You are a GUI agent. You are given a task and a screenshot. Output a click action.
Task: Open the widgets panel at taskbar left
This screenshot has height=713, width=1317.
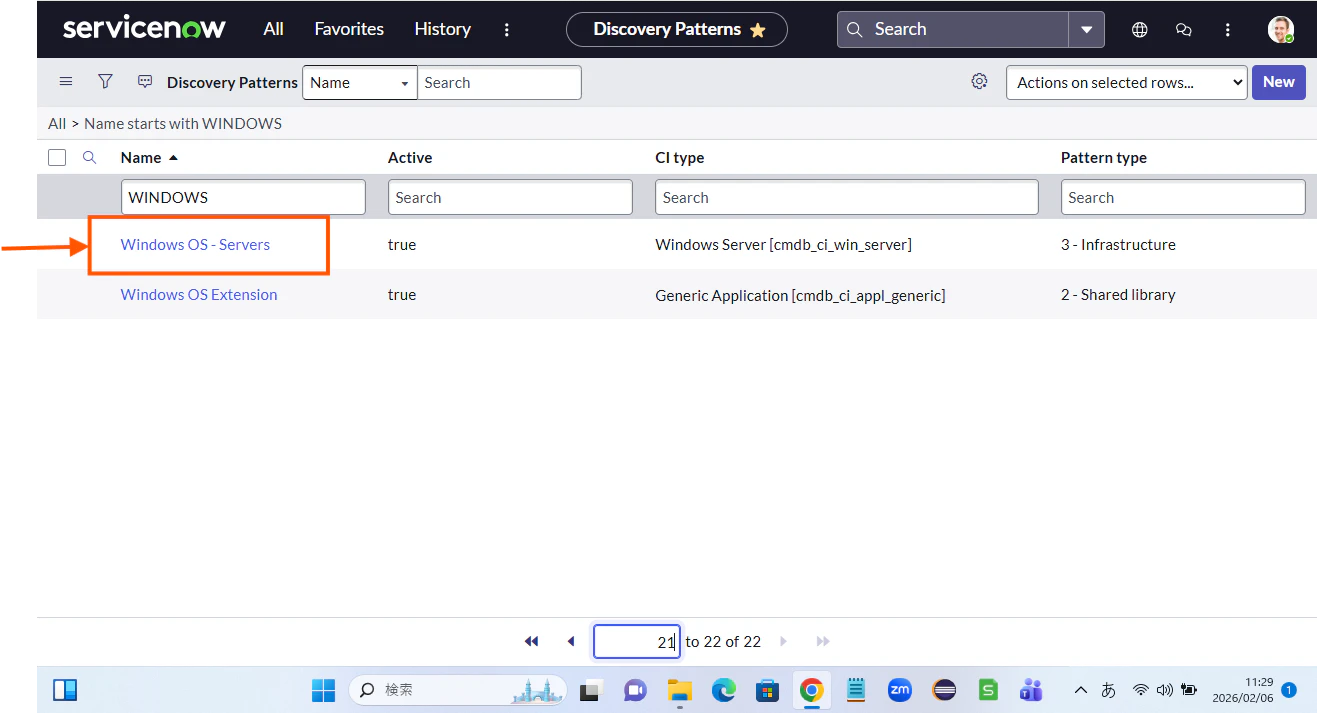click(65, 690)
